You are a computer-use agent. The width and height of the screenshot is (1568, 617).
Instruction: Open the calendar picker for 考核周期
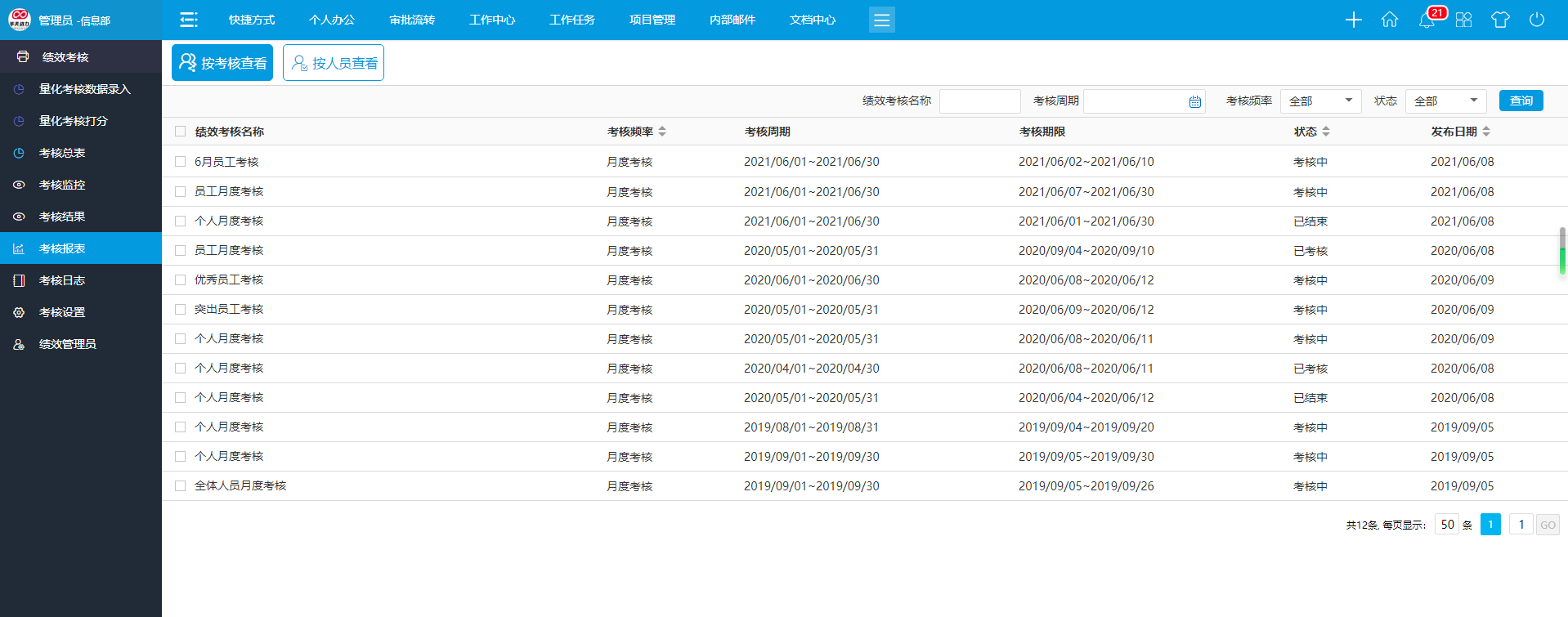pyautogui.click(x=1195, y=101)
